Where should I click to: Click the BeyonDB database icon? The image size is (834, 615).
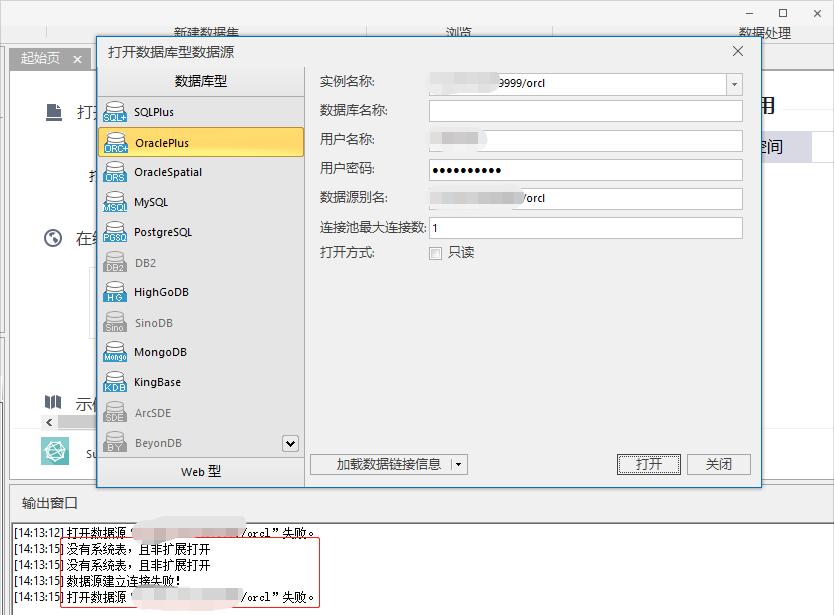pyautogui.click(x=115, y=442)
